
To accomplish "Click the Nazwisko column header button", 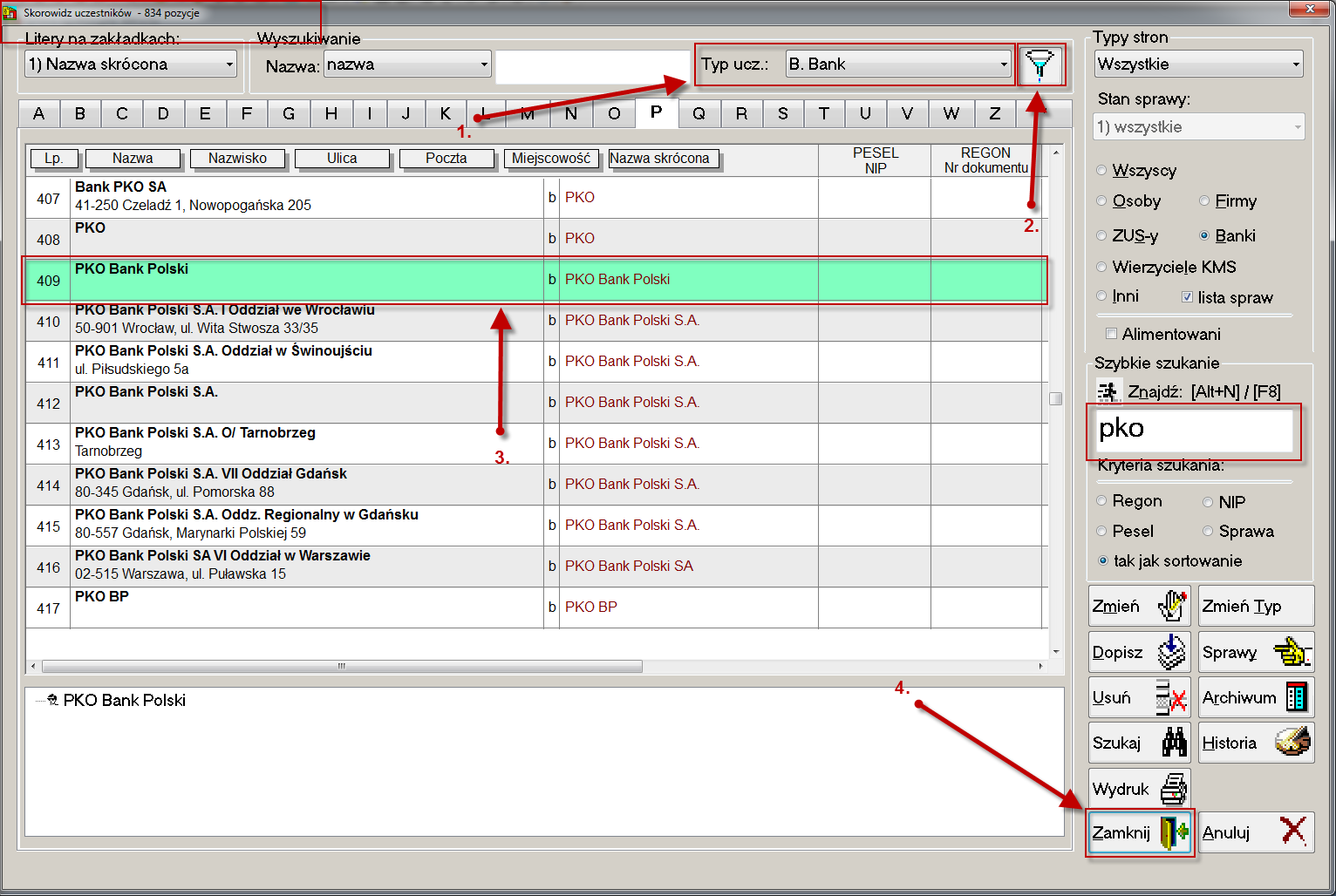I will pyautogui.click(x=237, y=159).
